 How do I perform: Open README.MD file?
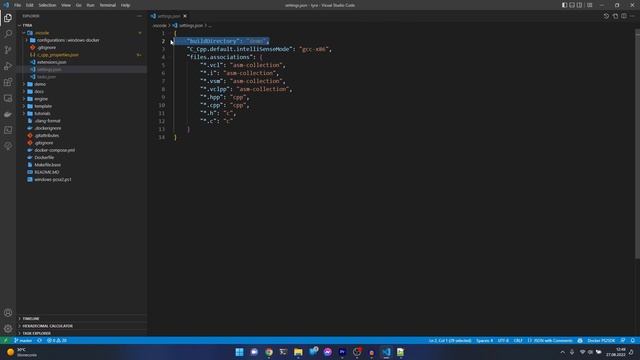(82, 172)
